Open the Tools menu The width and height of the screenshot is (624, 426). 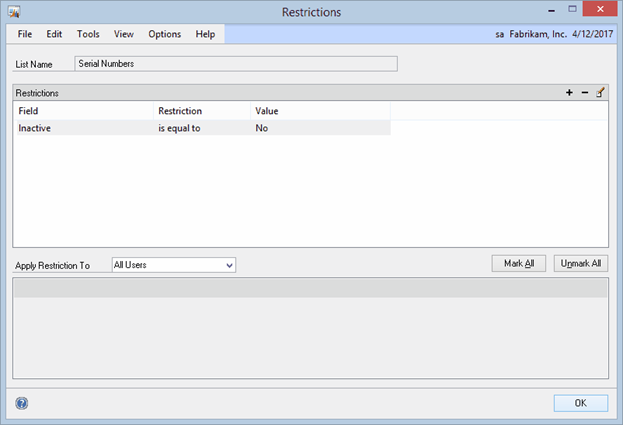[88, 34]
